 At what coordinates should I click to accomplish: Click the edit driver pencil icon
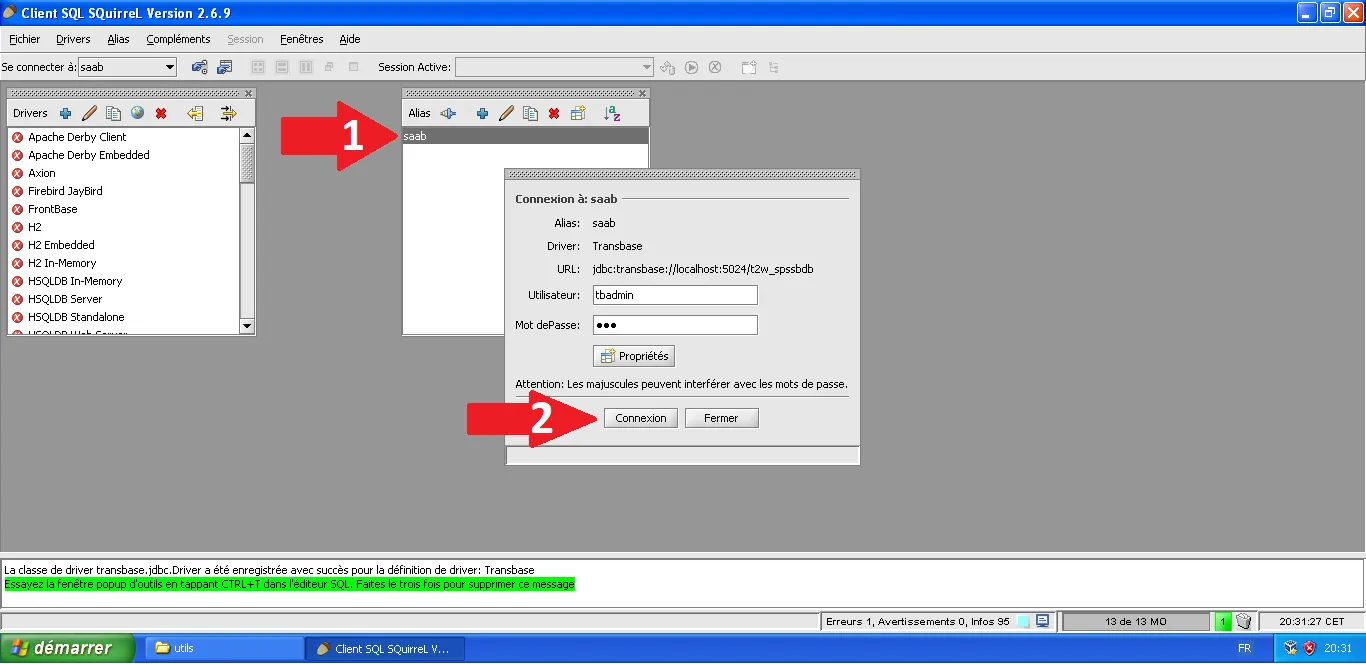pyautogui.click(x=89, y=113)
